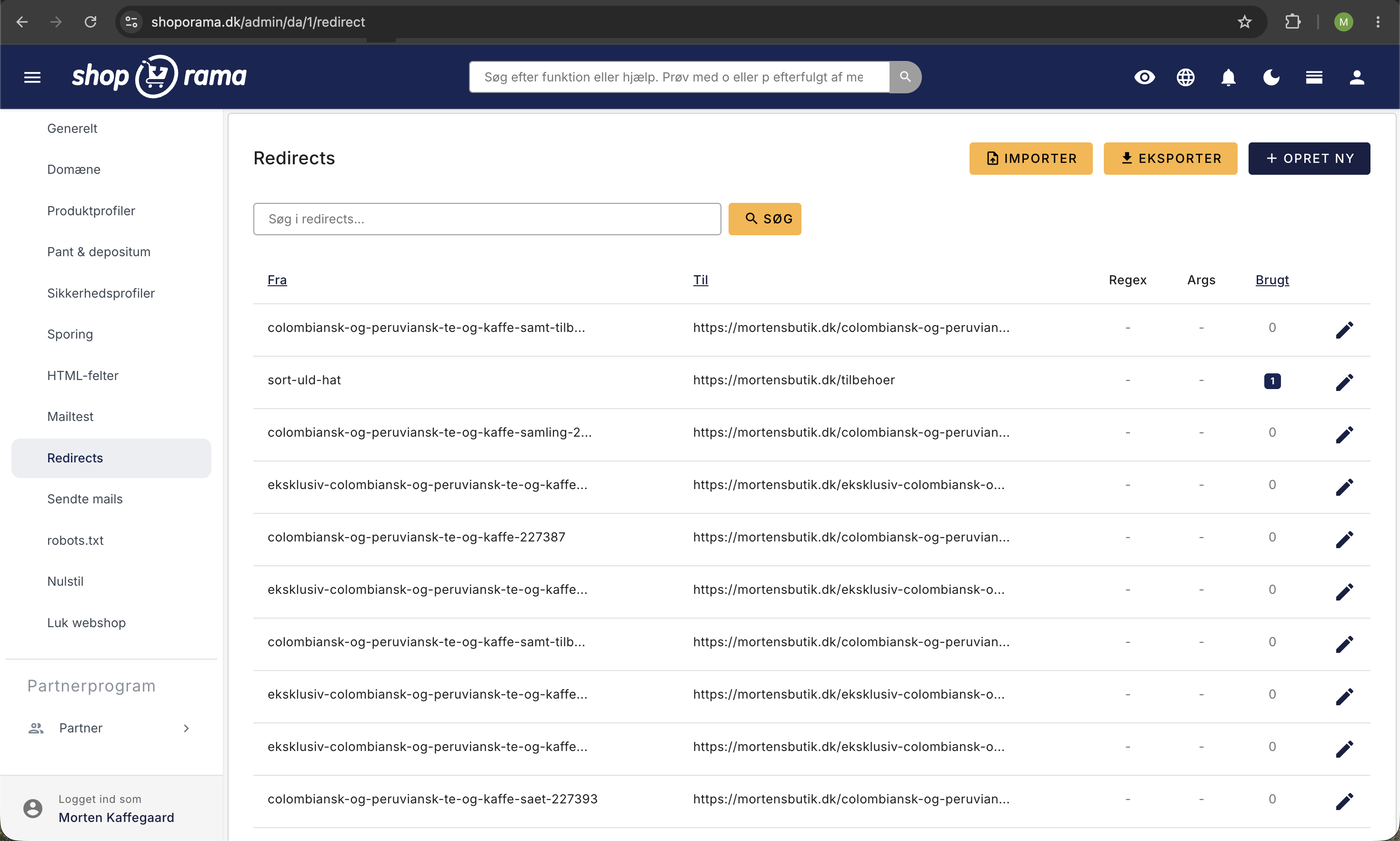Viewport: 1400px width, 841px height.
Task: Open the Chrome profile avatar
Action: click(1344, 21)
